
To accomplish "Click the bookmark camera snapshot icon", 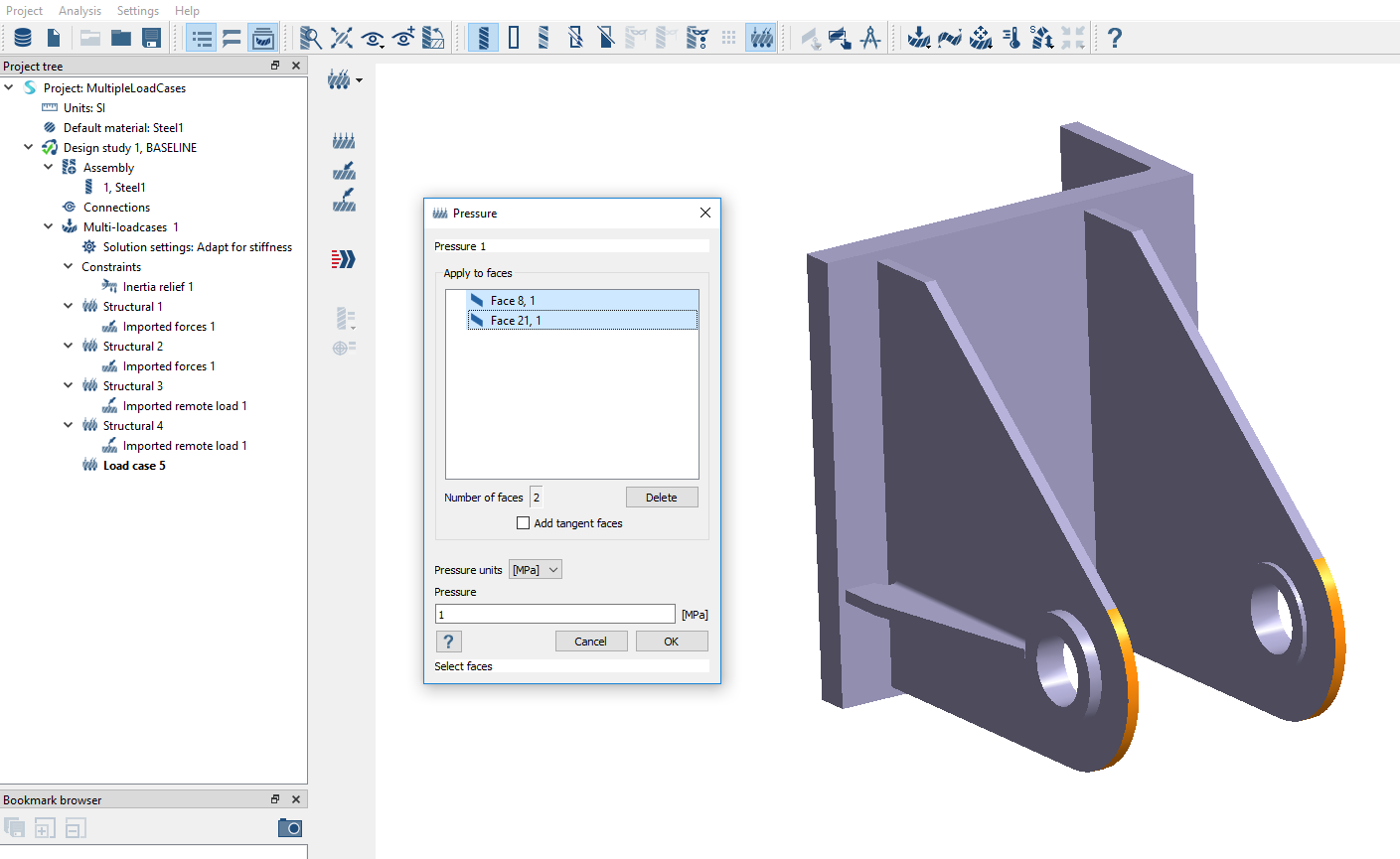I will pos(289,827).
